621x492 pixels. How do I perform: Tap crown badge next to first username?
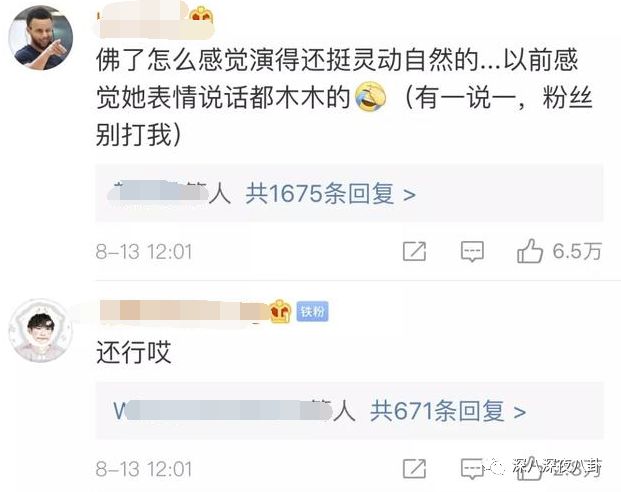pyautogui.click(x=201, y=16)
